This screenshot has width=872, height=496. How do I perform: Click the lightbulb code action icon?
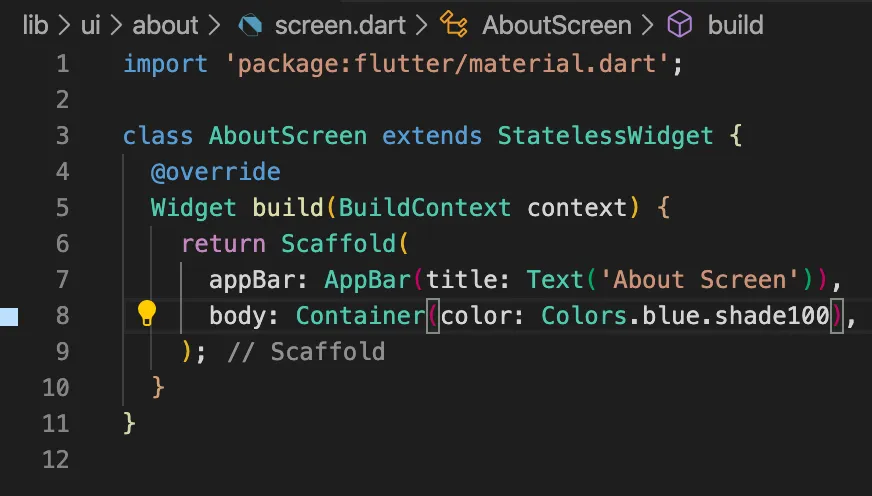pyautogui.click(x=147, y=314)
